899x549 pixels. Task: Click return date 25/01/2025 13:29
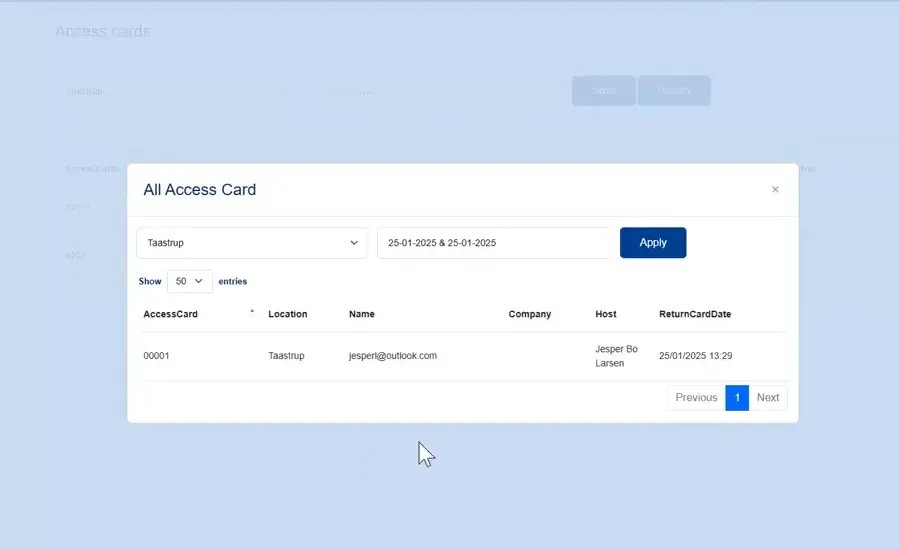pyautogui.click(x=695, y=356)
